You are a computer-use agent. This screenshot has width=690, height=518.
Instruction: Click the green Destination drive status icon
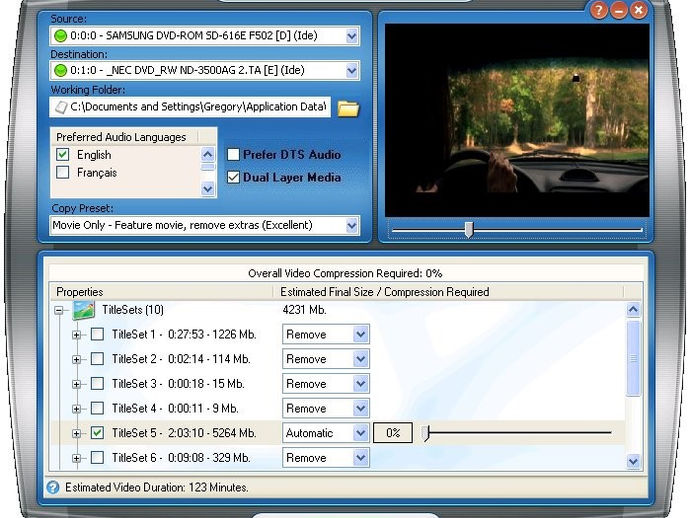60,70
